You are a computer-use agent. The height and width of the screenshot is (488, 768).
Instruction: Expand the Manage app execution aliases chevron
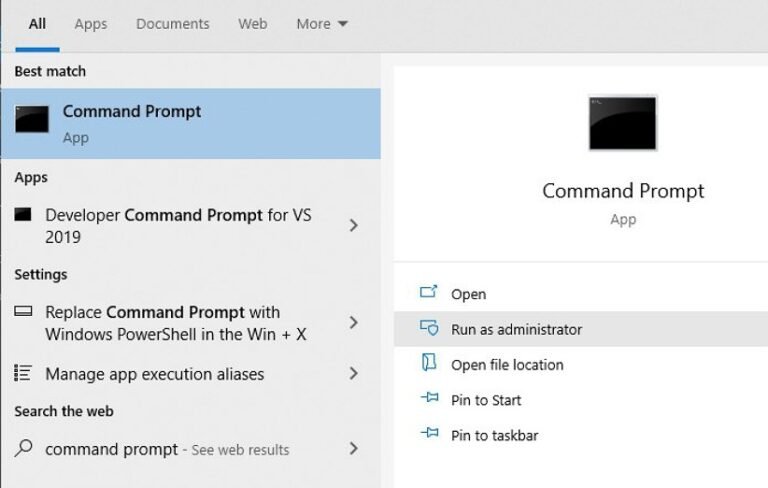point(353,374)
